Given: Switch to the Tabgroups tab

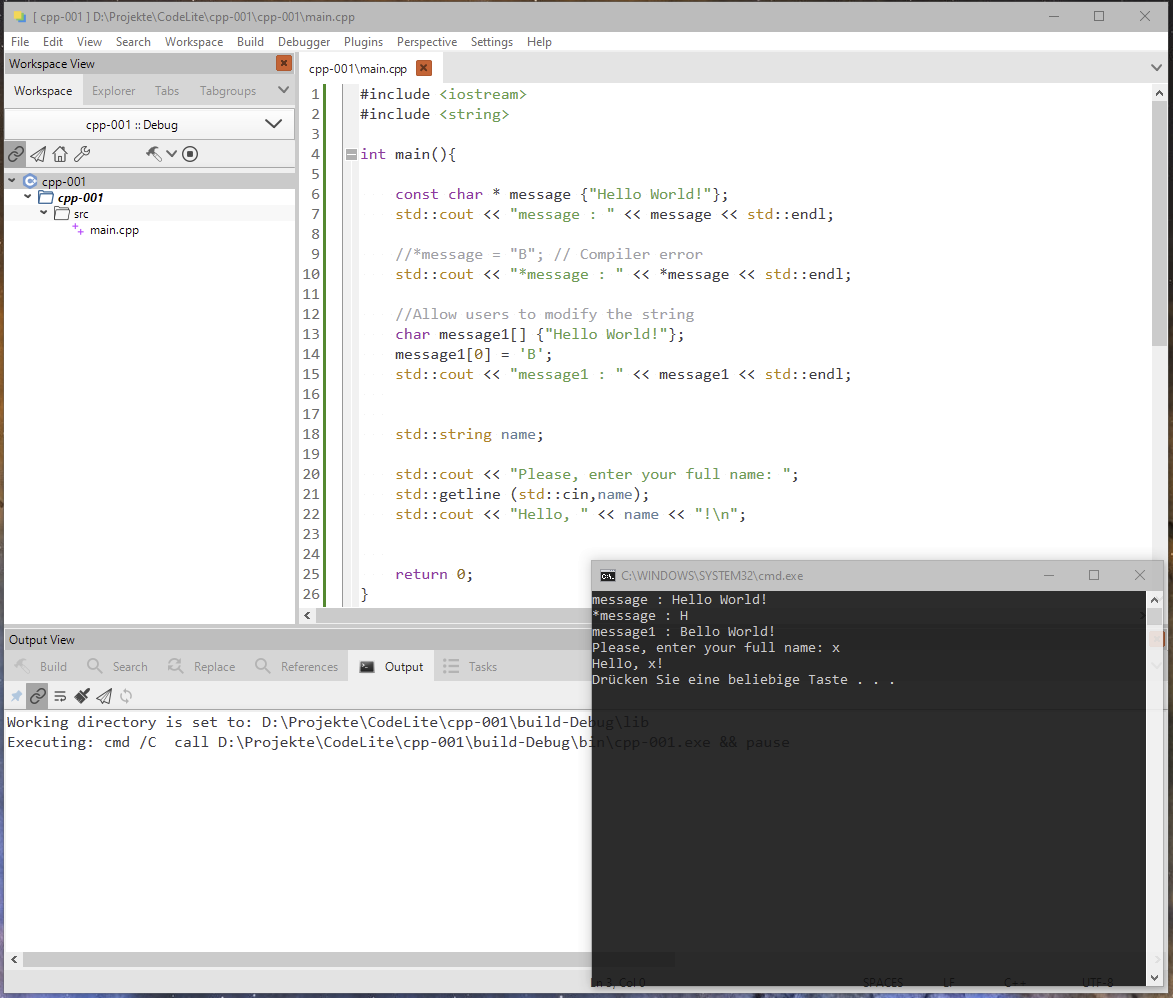Looking at the screenshot, I should pyautogui.click(x=227, y=91).
